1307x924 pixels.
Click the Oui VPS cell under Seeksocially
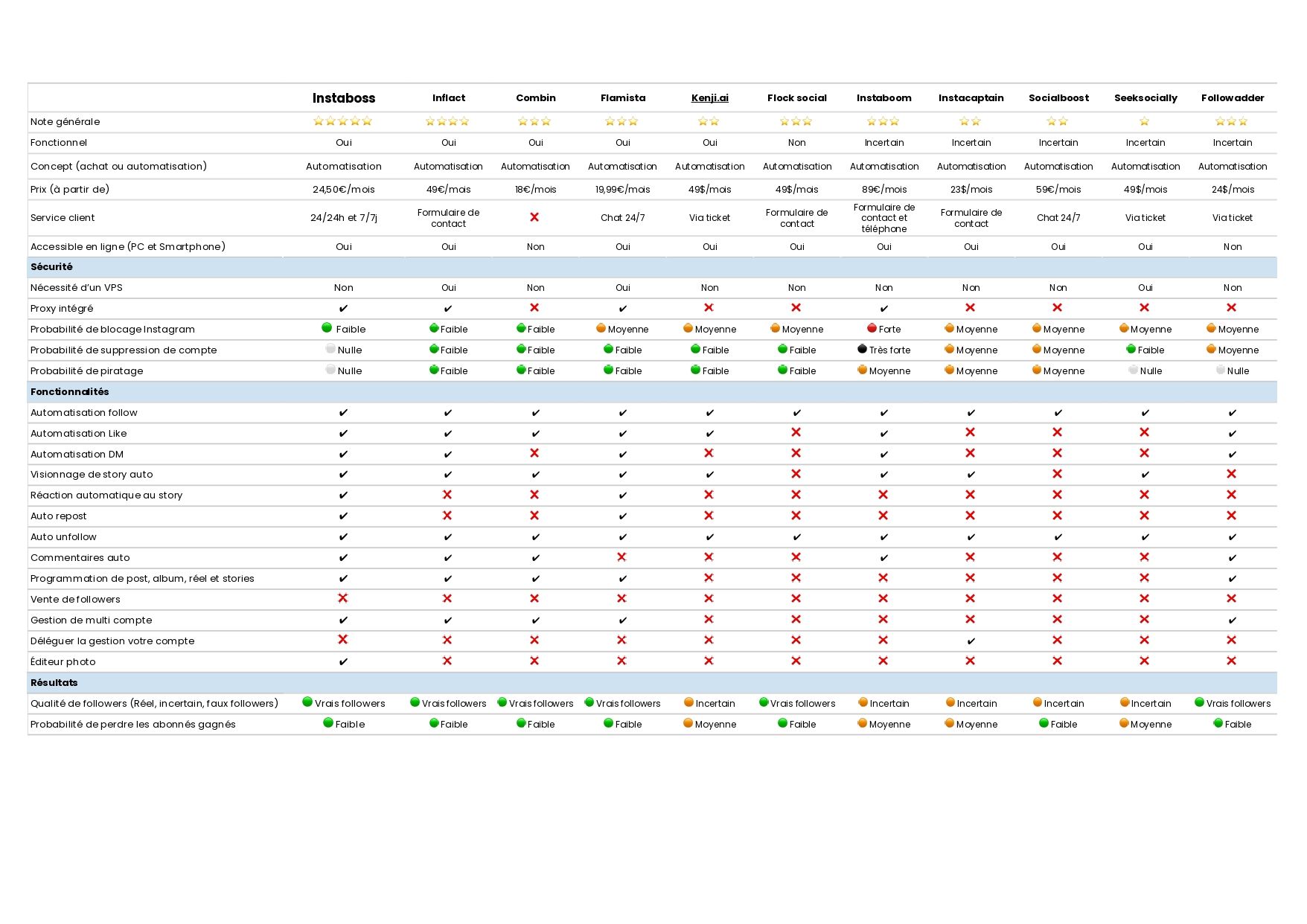(x=1145, y=287)
